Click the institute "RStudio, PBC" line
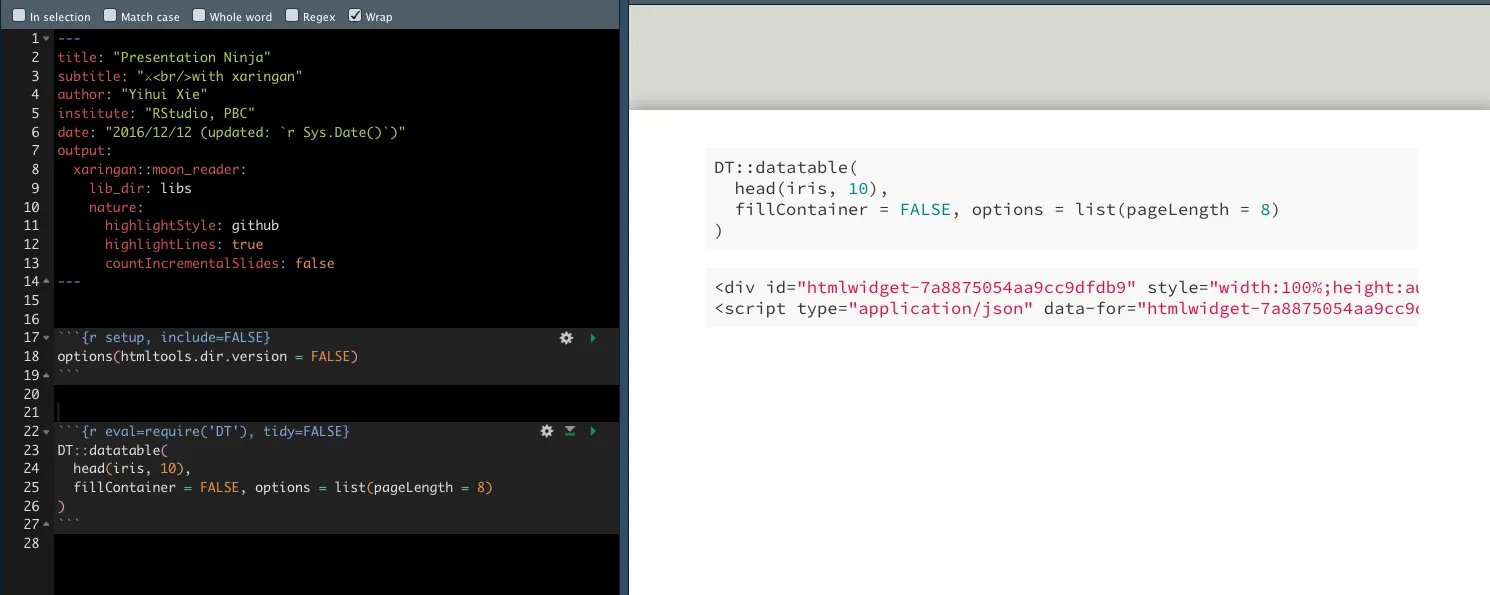 pos(156,113)
